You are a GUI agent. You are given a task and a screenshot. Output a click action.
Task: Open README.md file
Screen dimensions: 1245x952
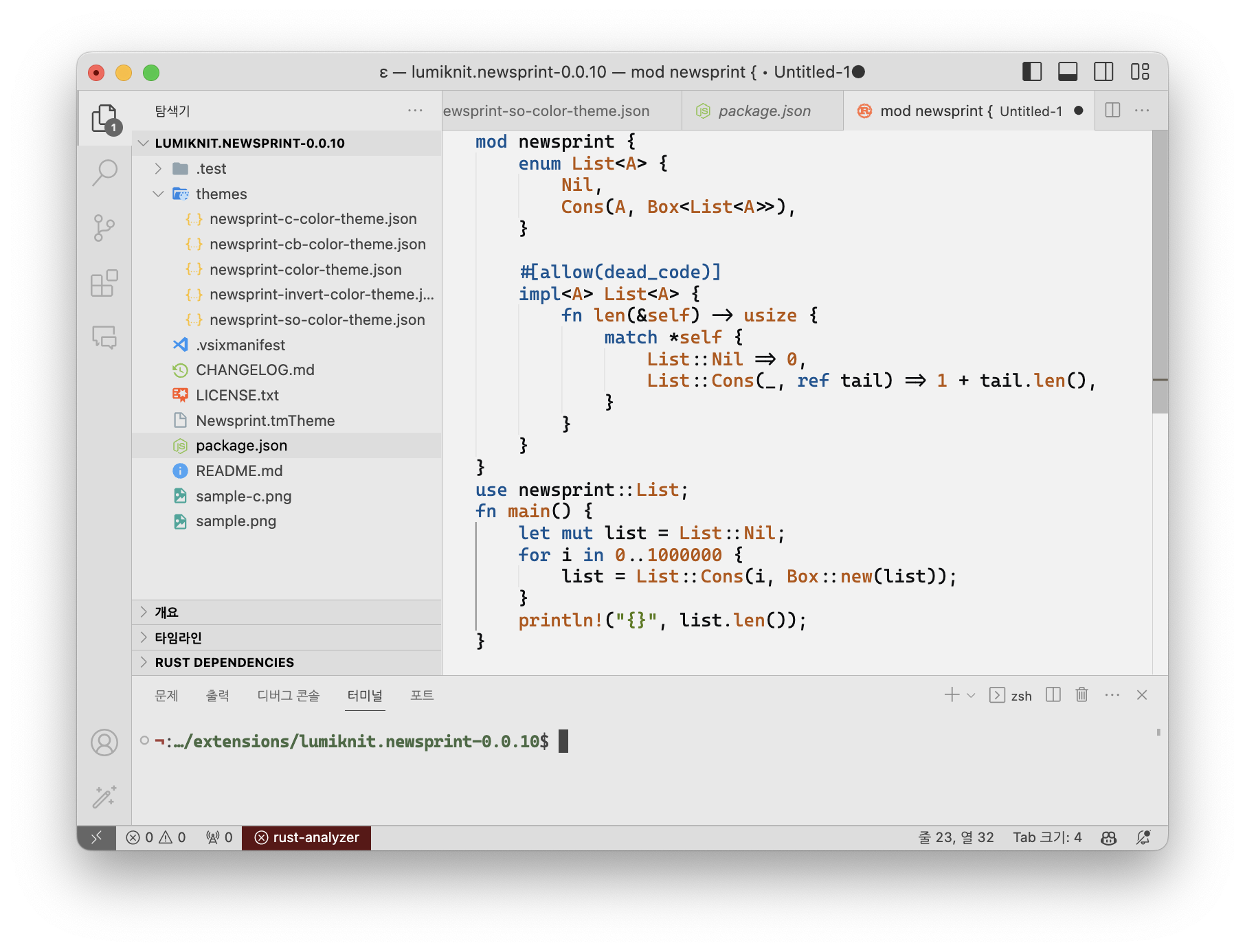287,471
